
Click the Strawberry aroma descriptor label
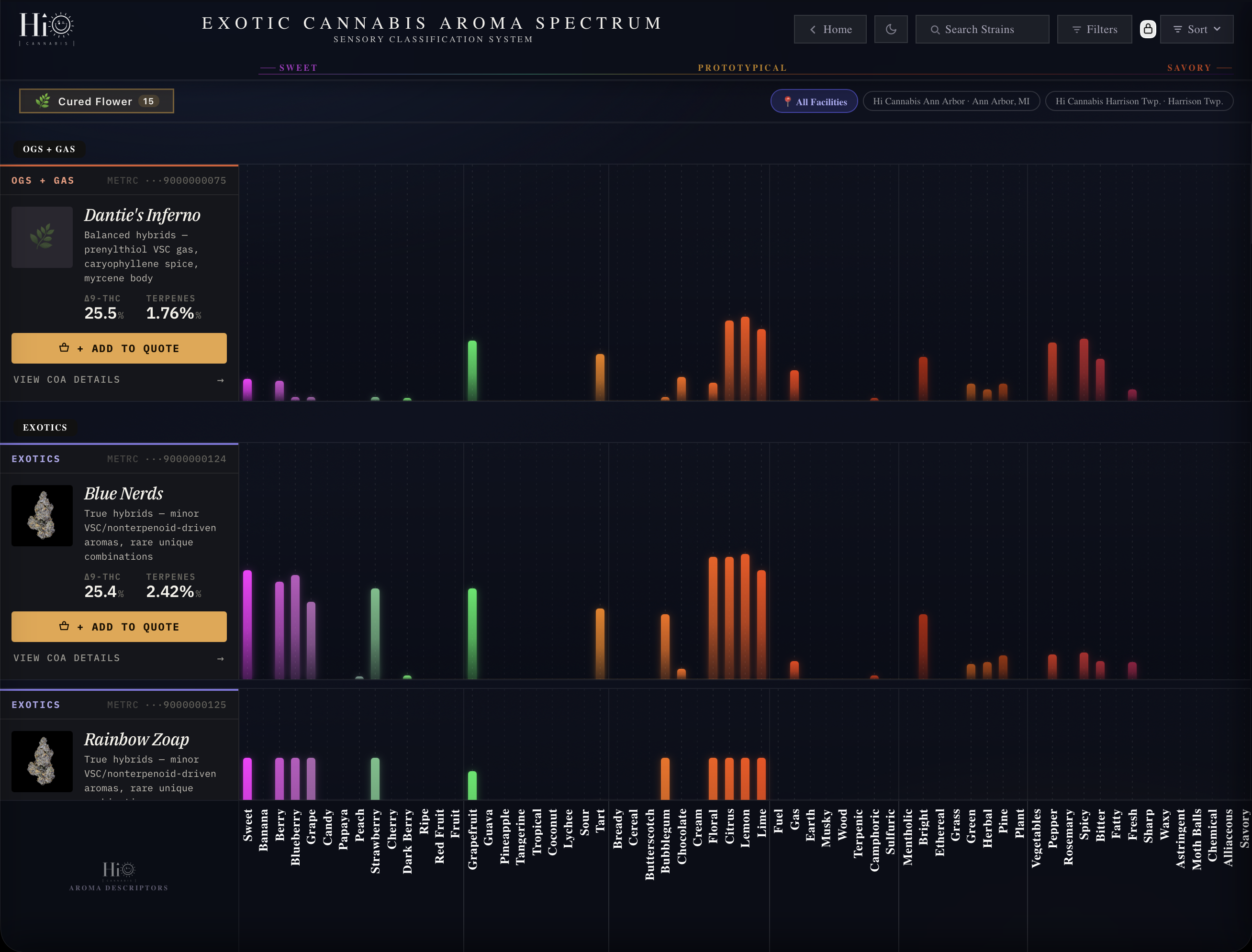tap(375, 841)
